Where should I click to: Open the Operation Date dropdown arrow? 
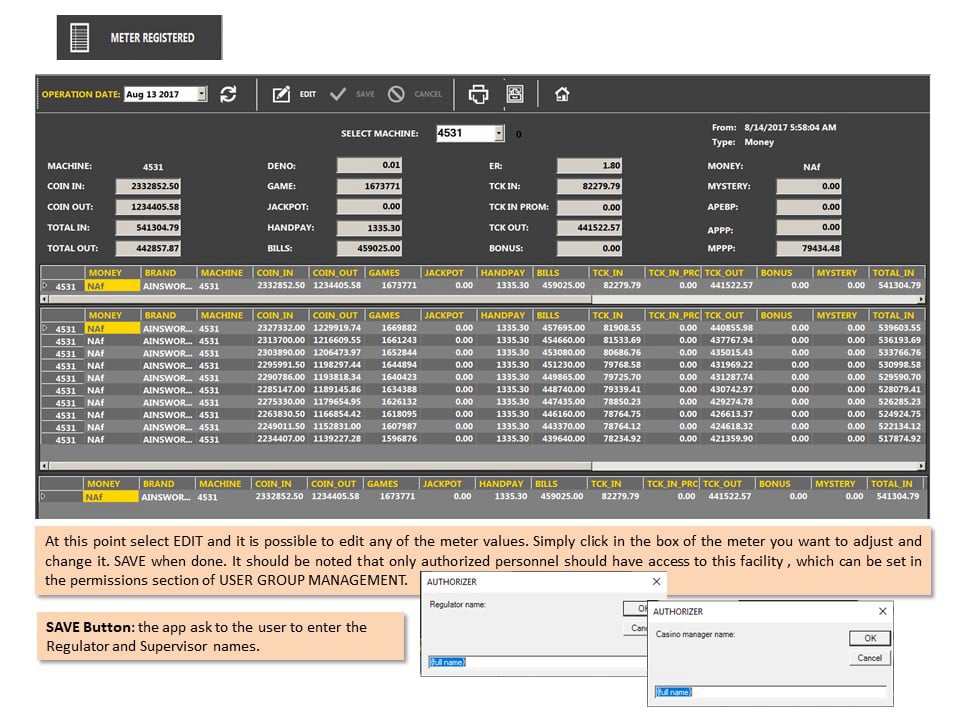coord(201,94)
